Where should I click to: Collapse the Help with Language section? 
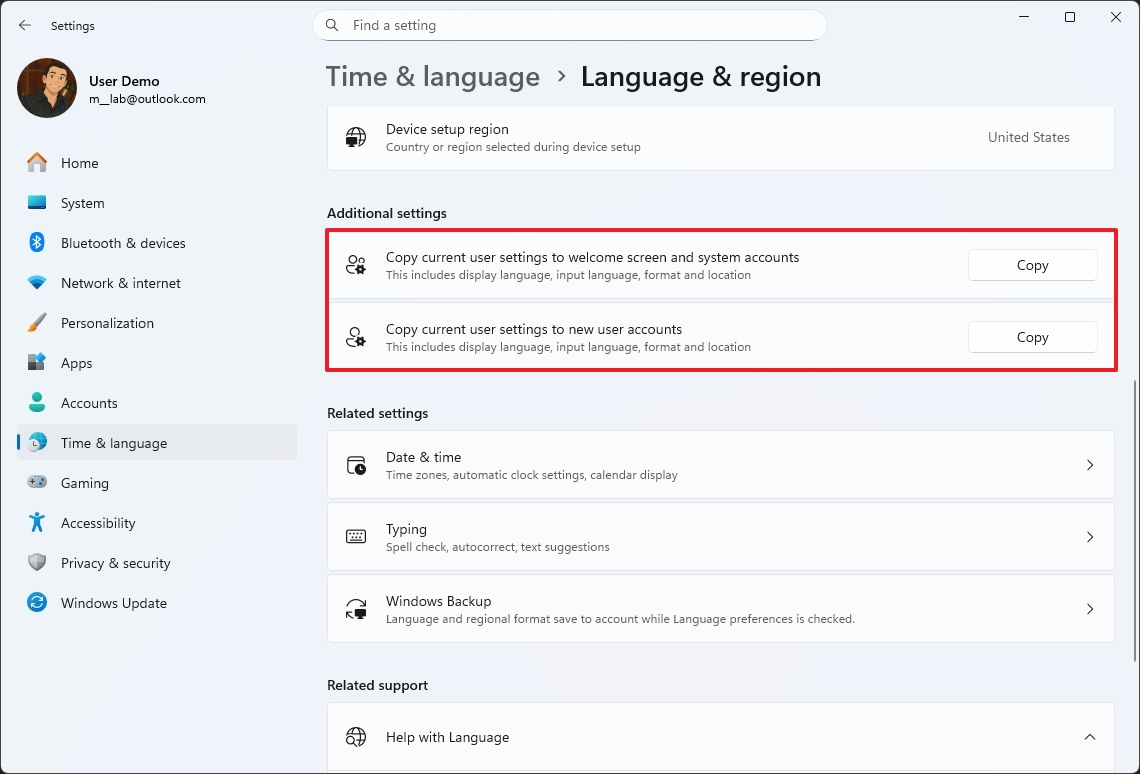click(1090, 737)
